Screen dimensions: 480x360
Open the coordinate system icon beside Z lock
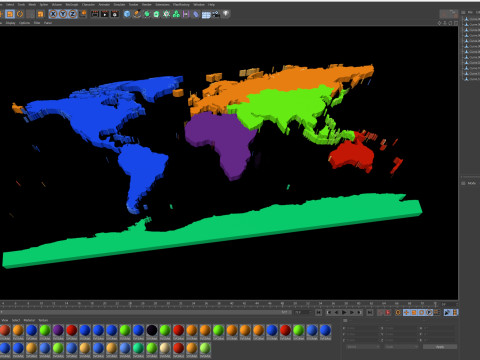point(83,14)
